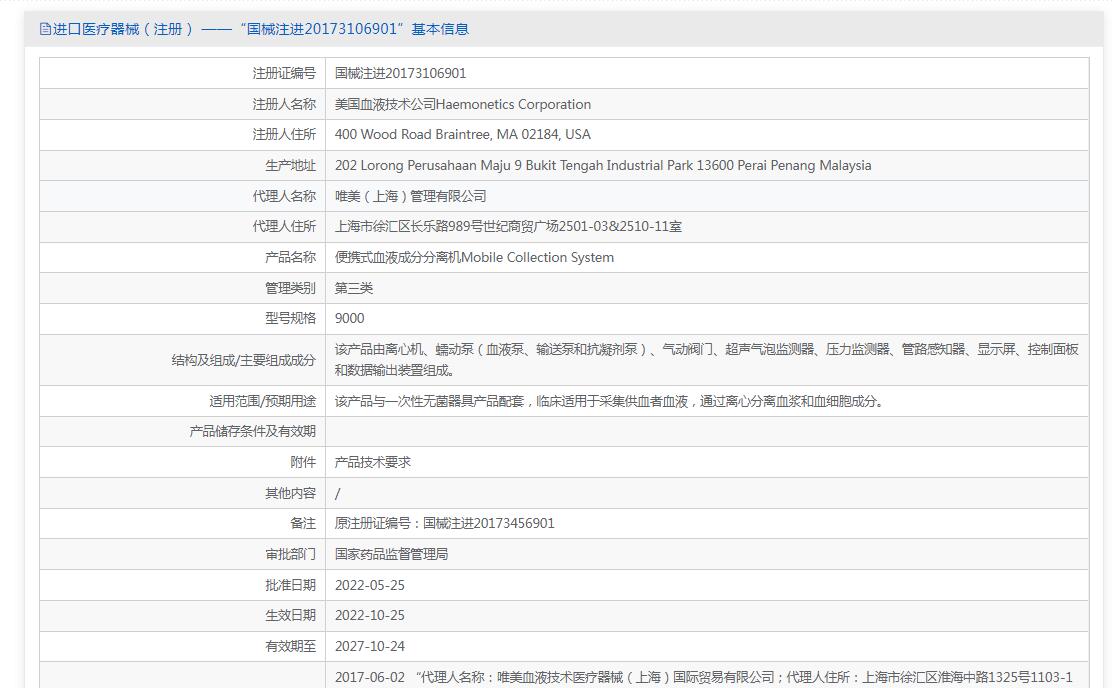Screen dimensions: 1112x688
Task: Click the management category value 第三类
Action: pyautogui.click(x=354, y=288)
